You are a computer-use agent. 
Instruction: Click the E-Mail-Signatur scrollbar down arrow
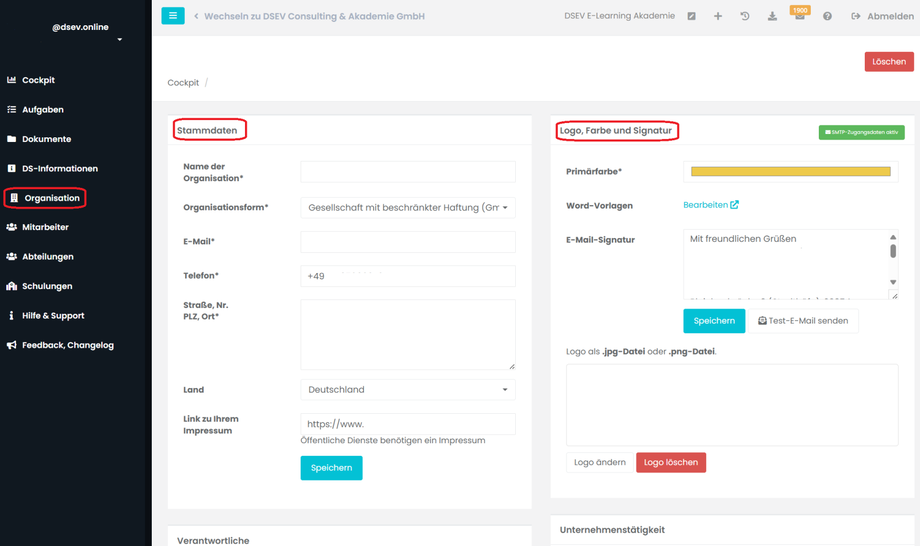(893, 282)
